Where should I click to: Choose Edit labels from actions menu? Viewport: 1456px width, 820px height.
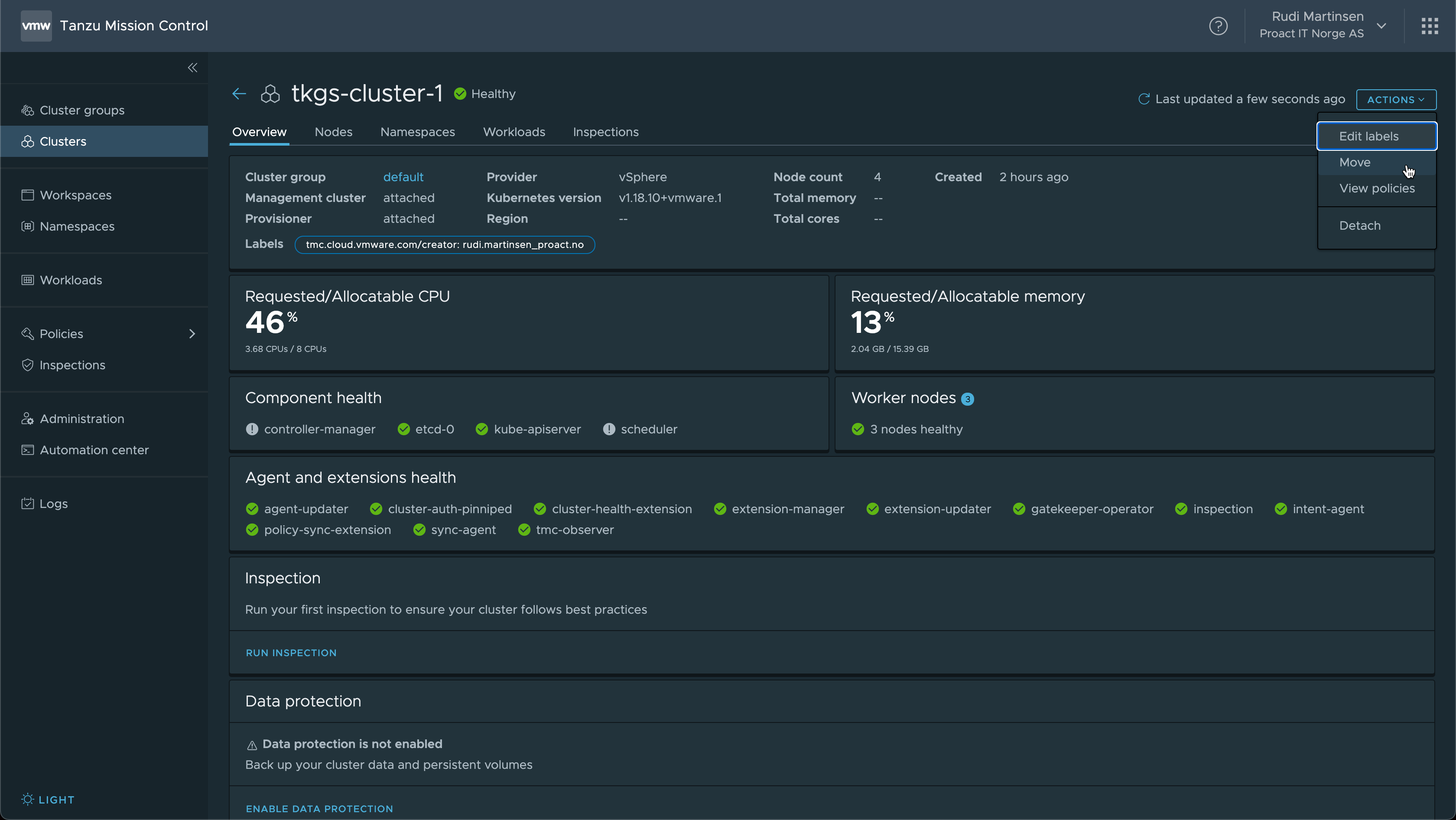click(1377, 136)
